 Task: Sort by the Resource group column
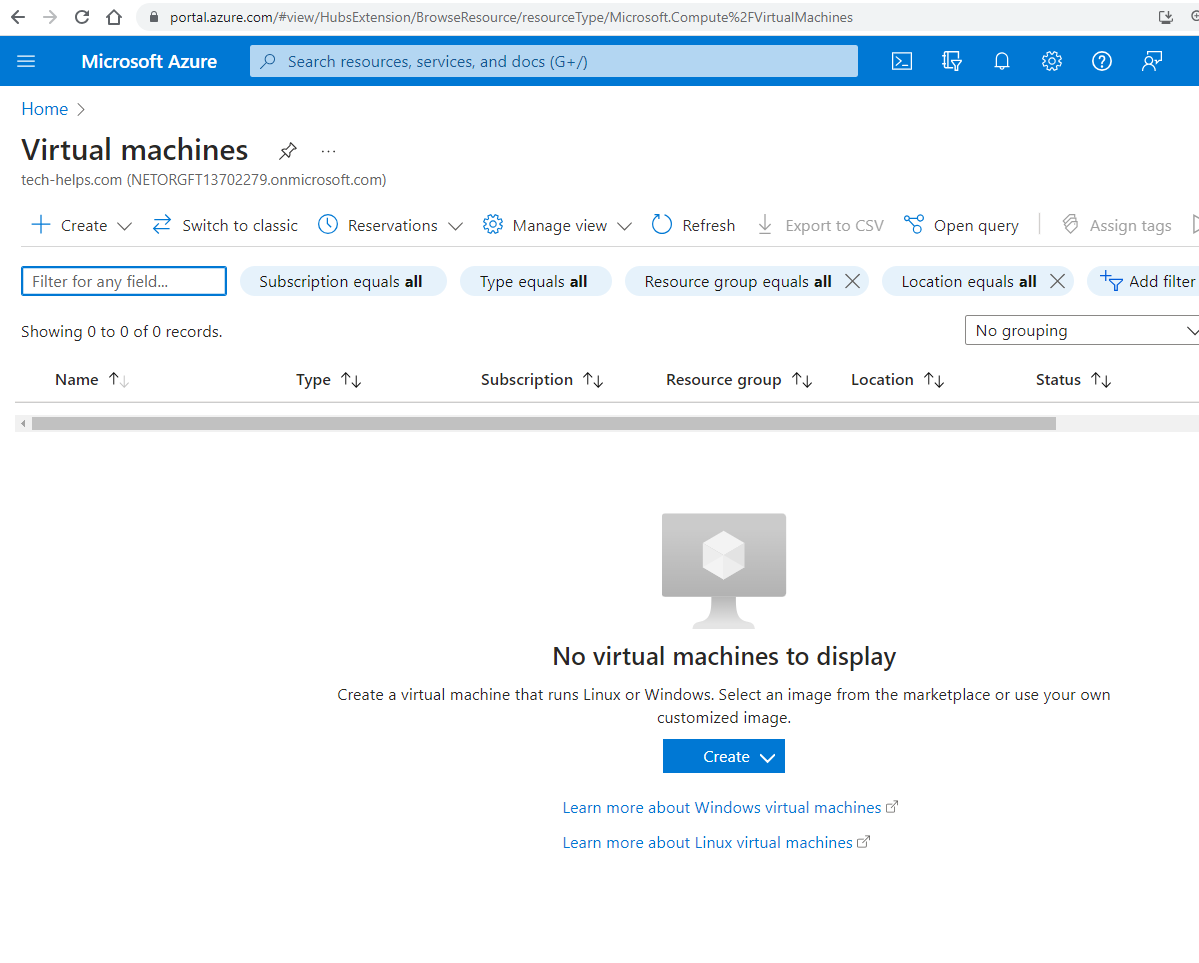coord(739,379)
